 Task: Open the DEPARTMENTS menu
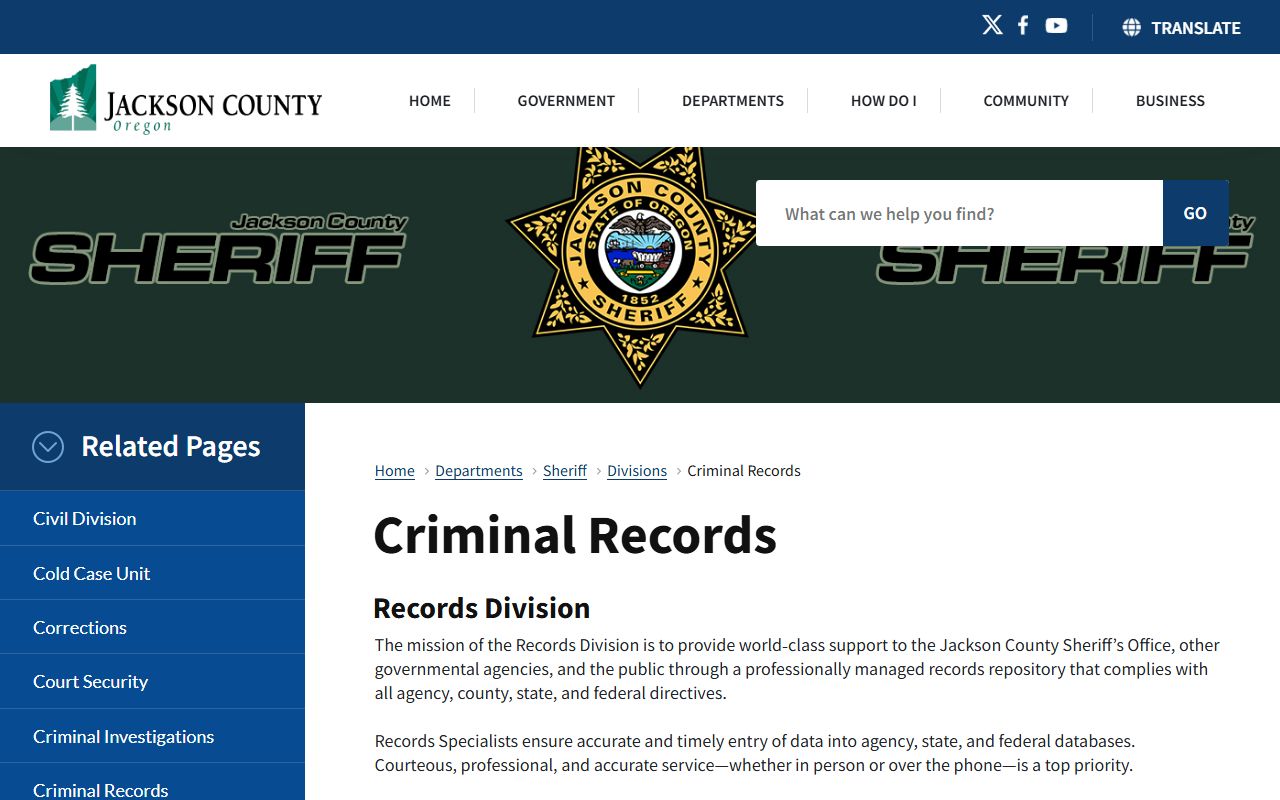(x=733, y=101)
